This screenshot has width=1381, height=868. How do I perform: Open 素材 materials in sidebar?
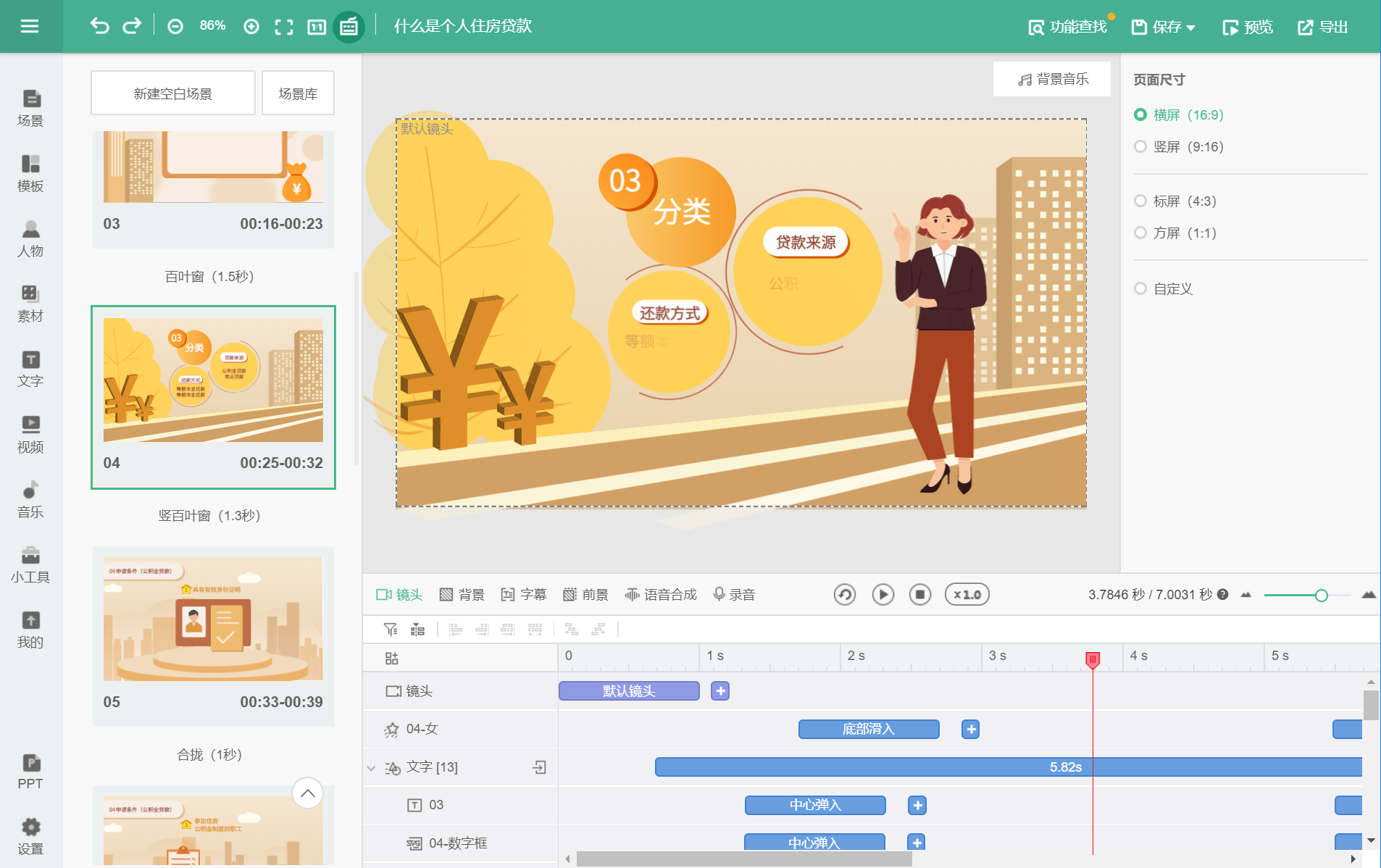30,304
